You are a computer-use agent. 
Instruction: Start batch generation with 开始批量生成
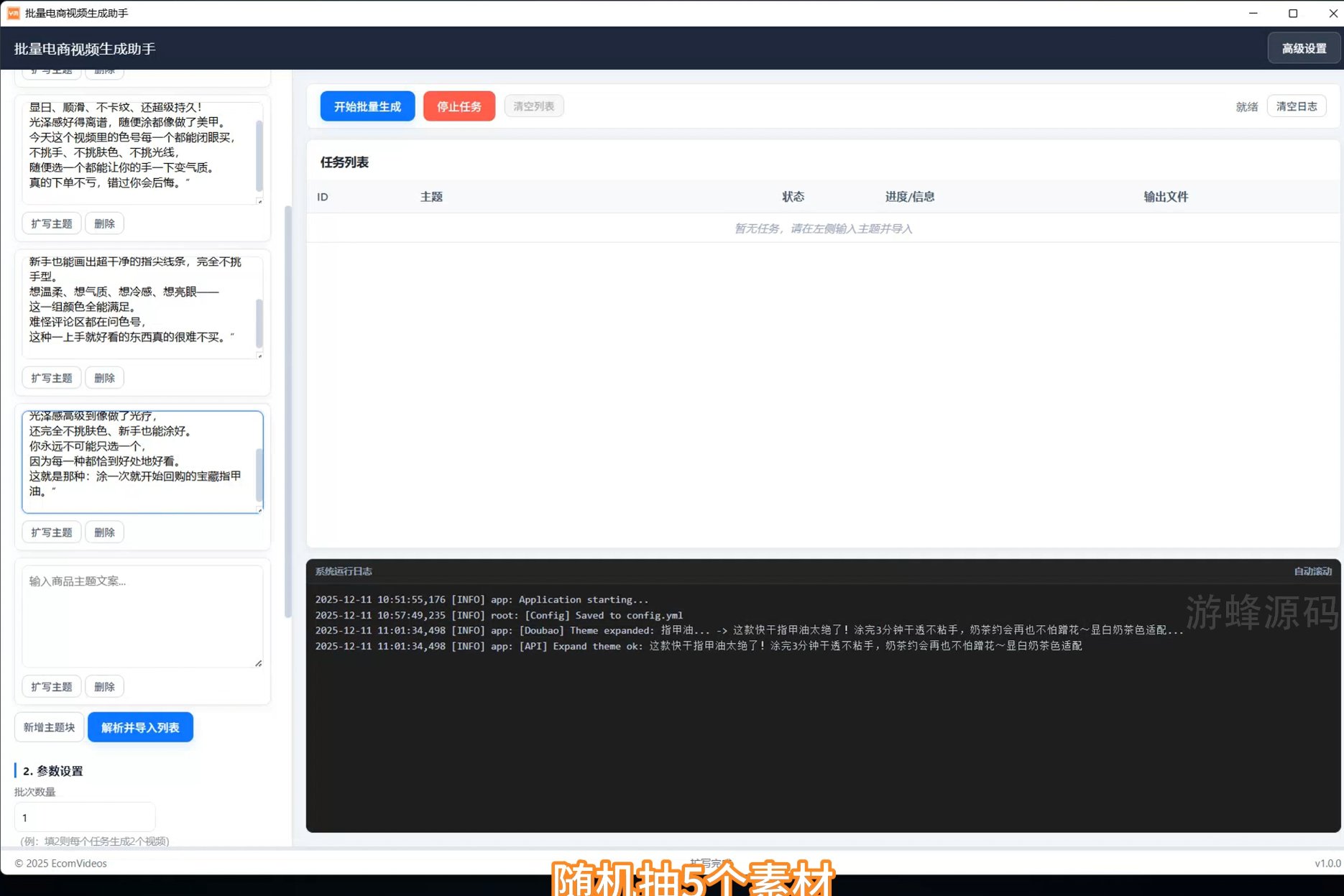point(367,106)
